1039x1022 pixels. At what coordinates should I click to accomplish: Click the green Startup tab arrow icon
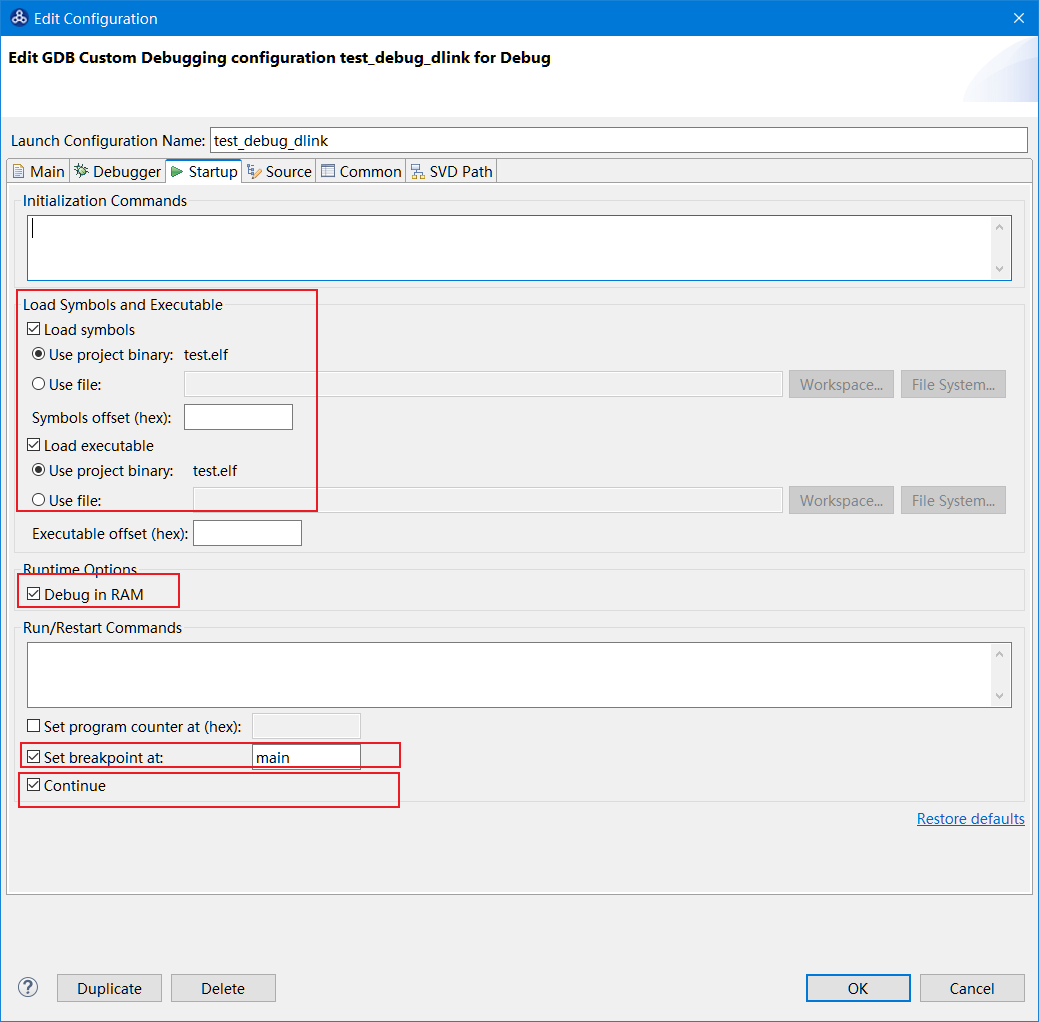[x=177, y=172]
